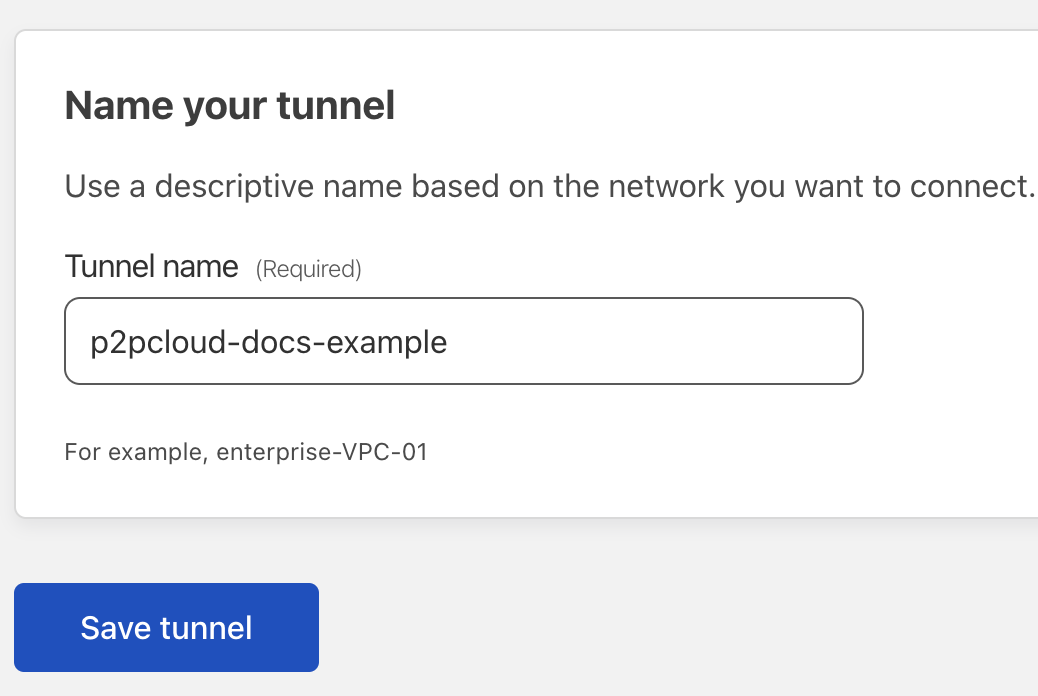This screenshot has height=696, width=1038.
Task: Click the "Name your tunnel" heading
Action: 230,106
